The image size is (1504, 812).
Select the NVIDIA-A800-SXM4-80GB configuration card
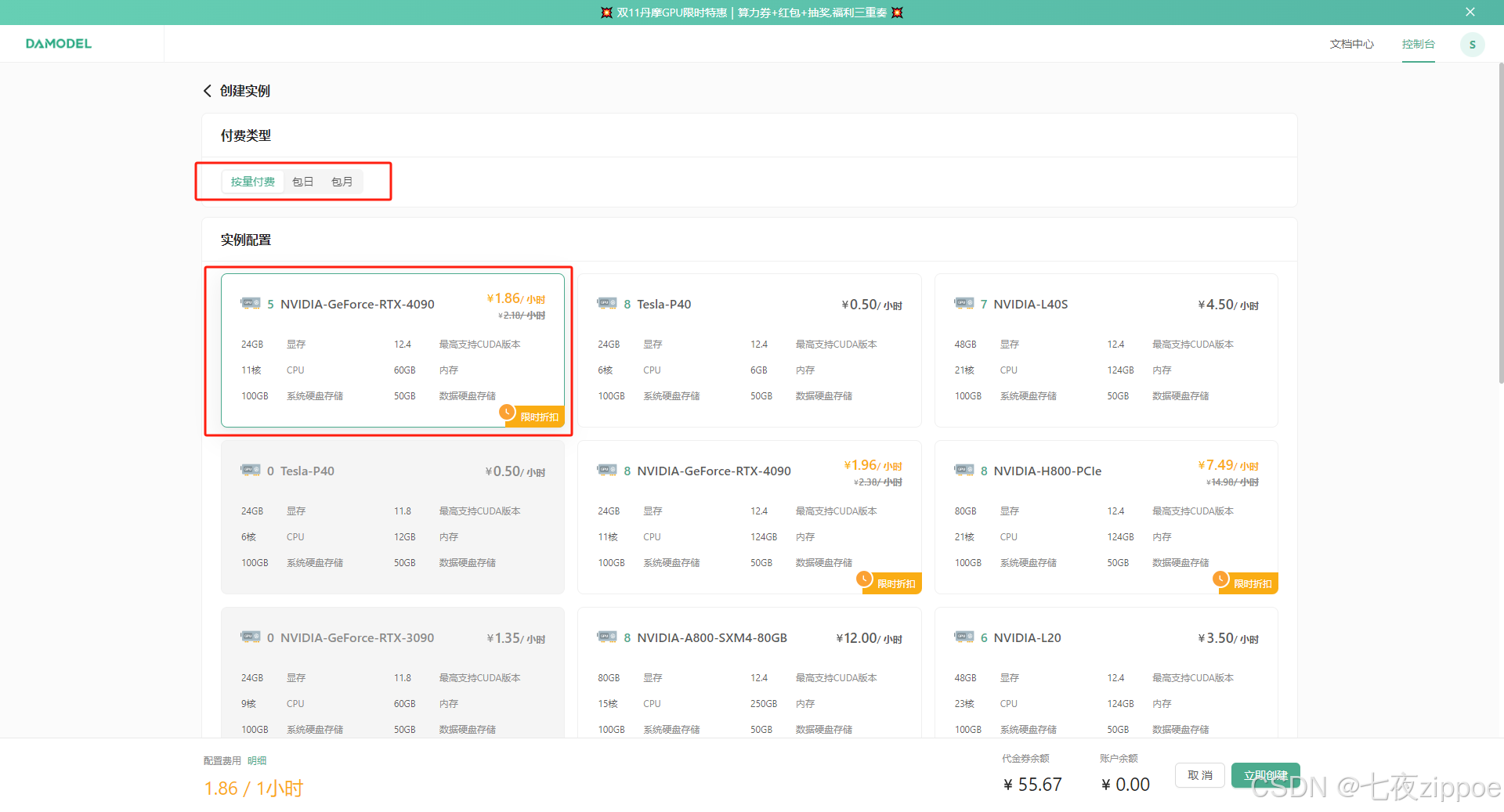(x=750, y=673)
